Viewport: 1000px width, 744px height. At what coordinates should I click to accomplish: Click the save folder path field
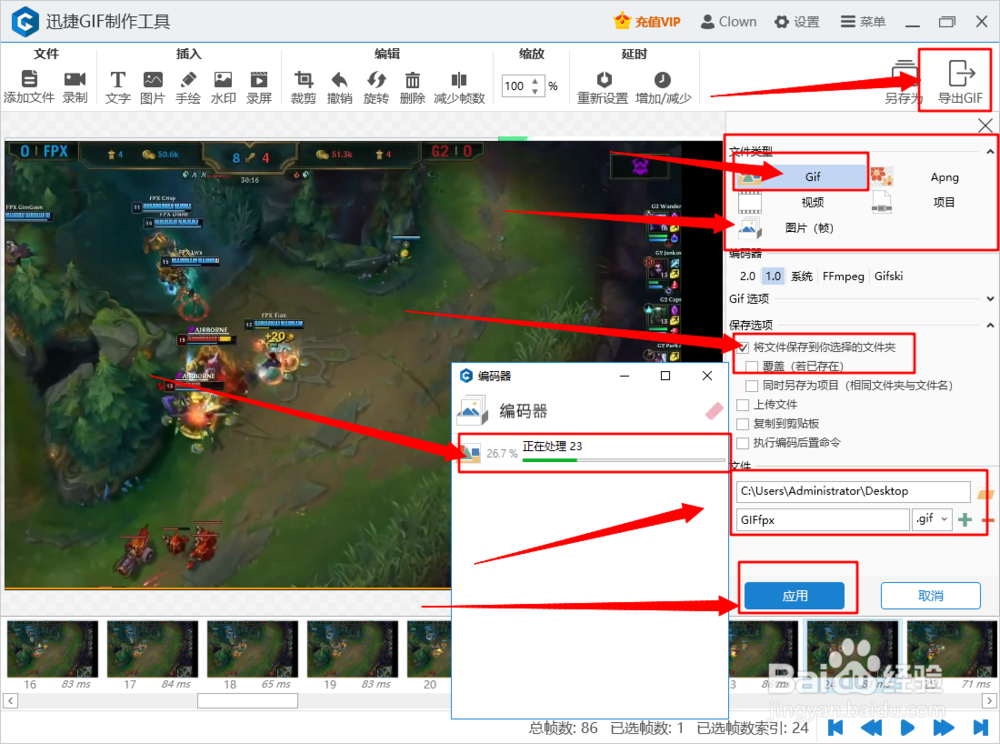pos(853,492)
